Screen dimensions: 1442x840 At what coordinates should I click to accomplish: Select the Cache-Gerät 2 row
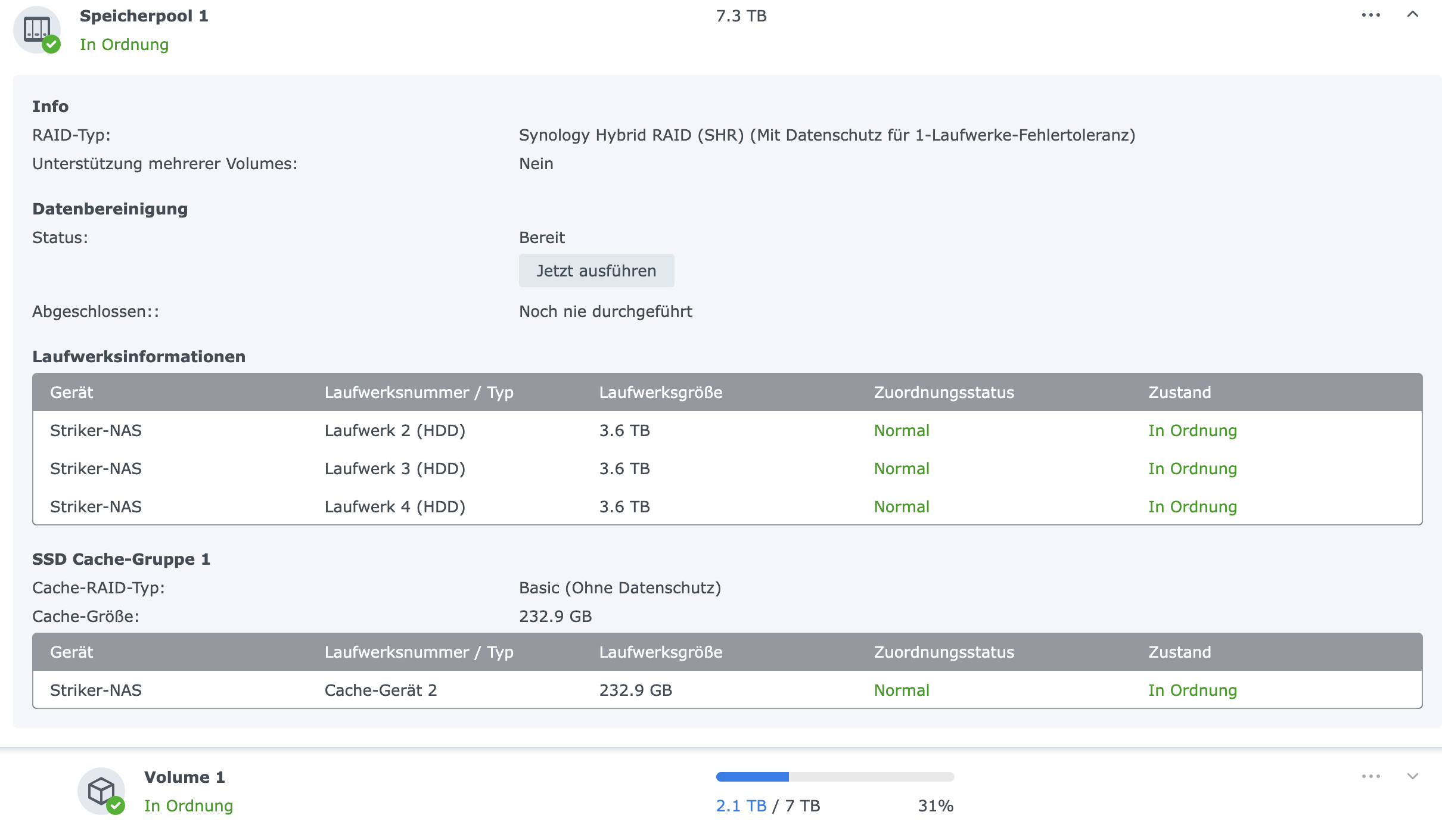click(380, 690)
